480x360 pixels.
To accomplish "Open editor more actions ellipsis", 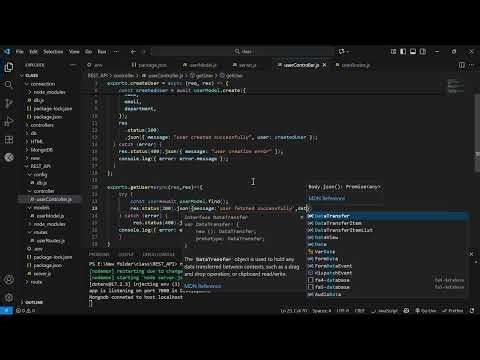I will pyautogui.click(x=471, y=65).
